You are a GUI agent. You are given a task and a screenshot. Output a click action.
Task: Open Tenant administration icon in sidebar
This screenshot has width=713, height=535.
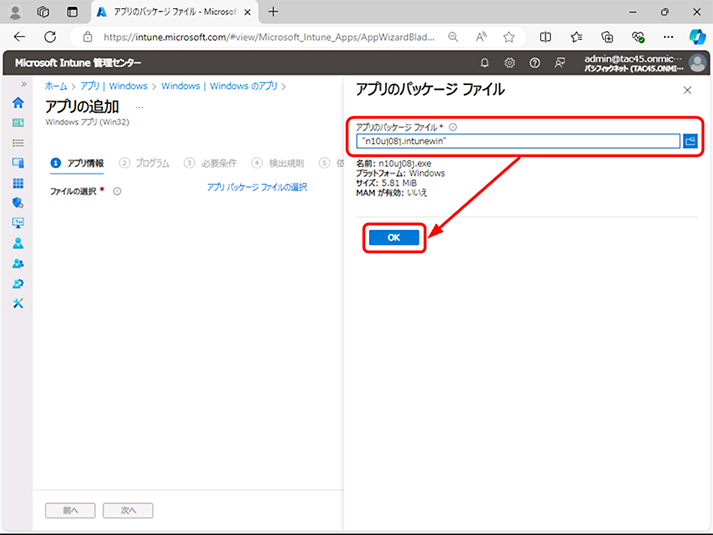coord(18,284)
